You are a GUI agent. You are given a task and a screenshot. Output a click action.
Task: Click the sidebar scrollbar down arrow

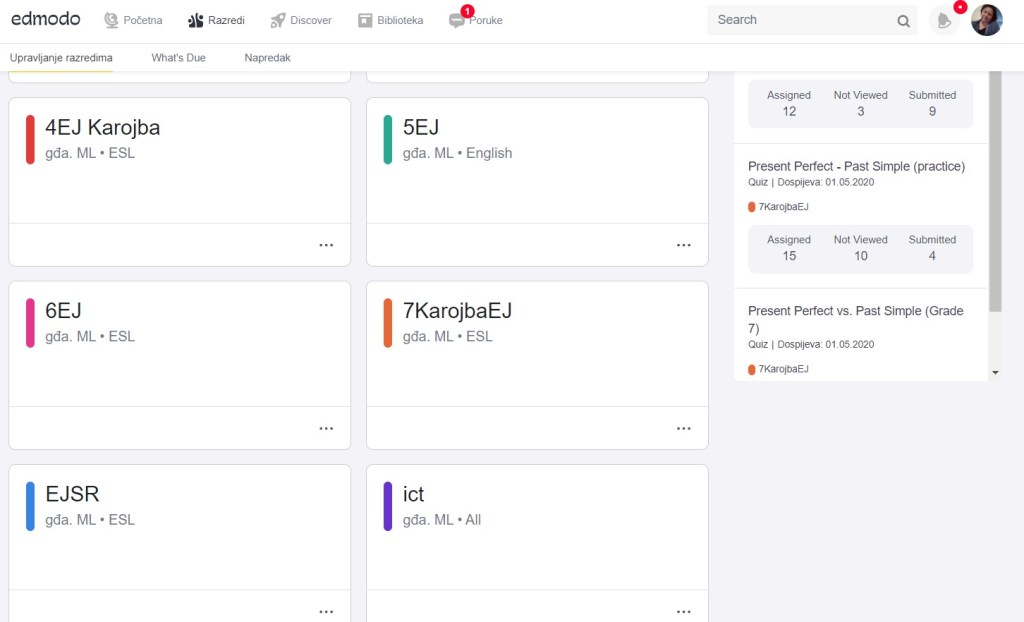coord(994,372)
